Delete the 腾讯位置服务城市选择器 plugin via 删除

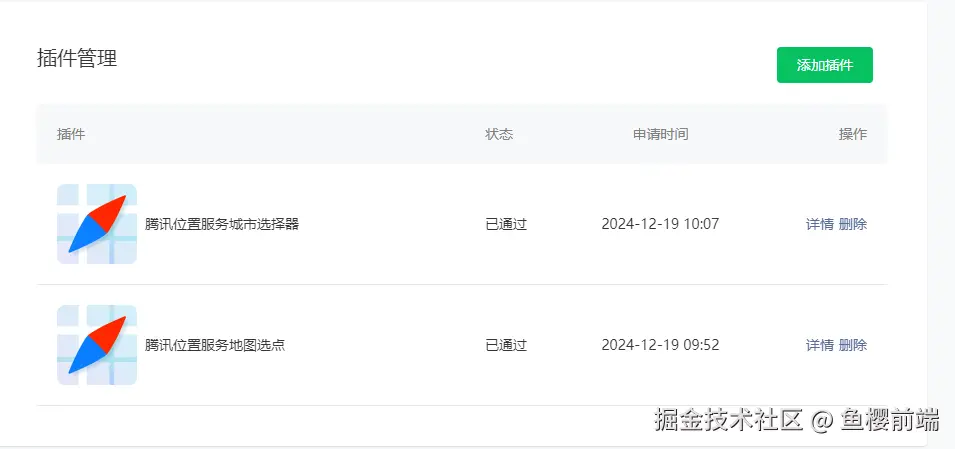click(x=853, y=224)
